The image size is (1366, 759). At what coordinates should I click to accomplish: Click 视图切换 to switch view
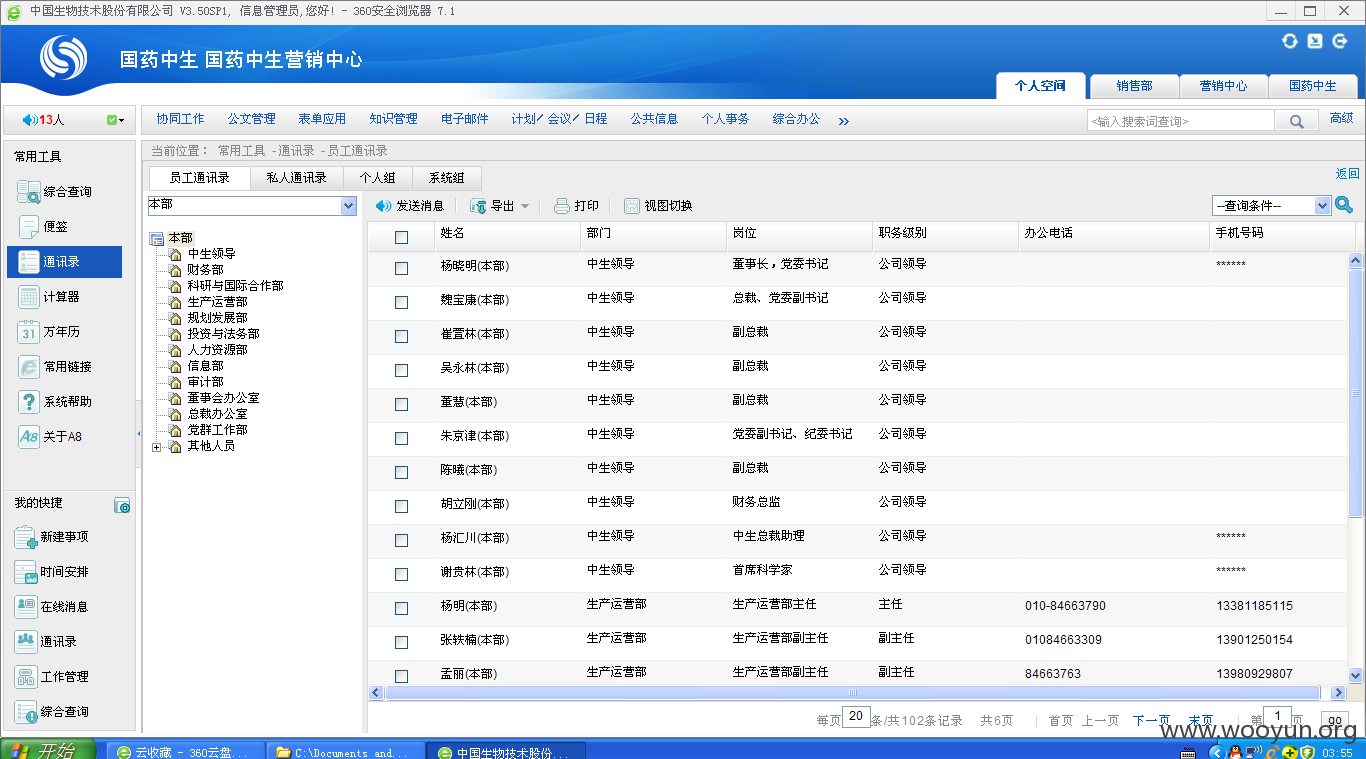coord(658,206)
